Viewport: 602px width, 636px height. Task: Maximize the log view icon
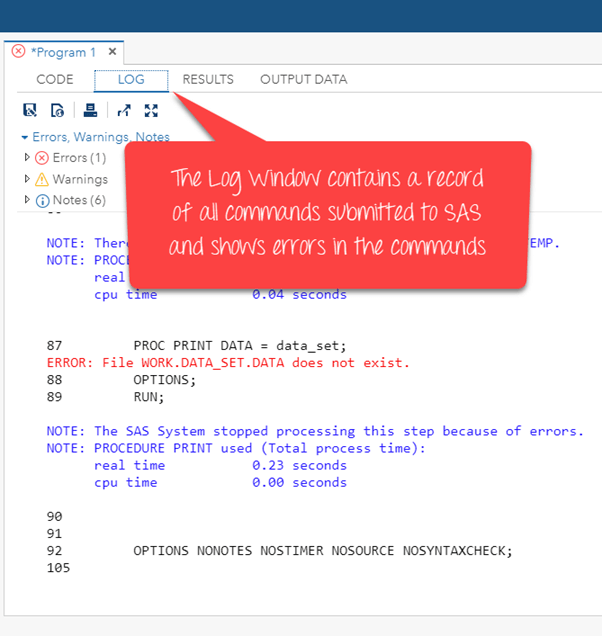click(152, 110)
